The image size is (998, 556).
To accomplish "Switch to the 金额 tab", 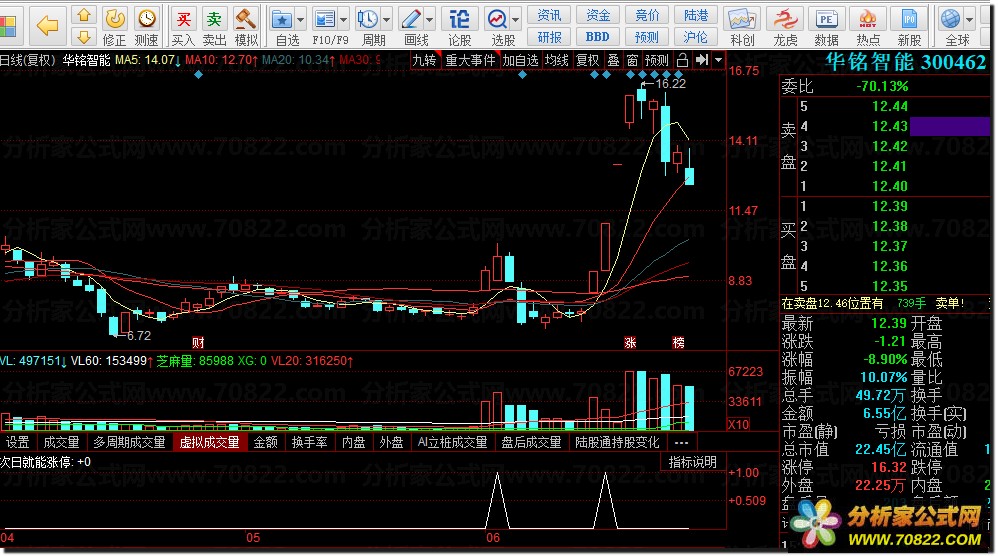I will pyautogui.click(x=265, y=442).
